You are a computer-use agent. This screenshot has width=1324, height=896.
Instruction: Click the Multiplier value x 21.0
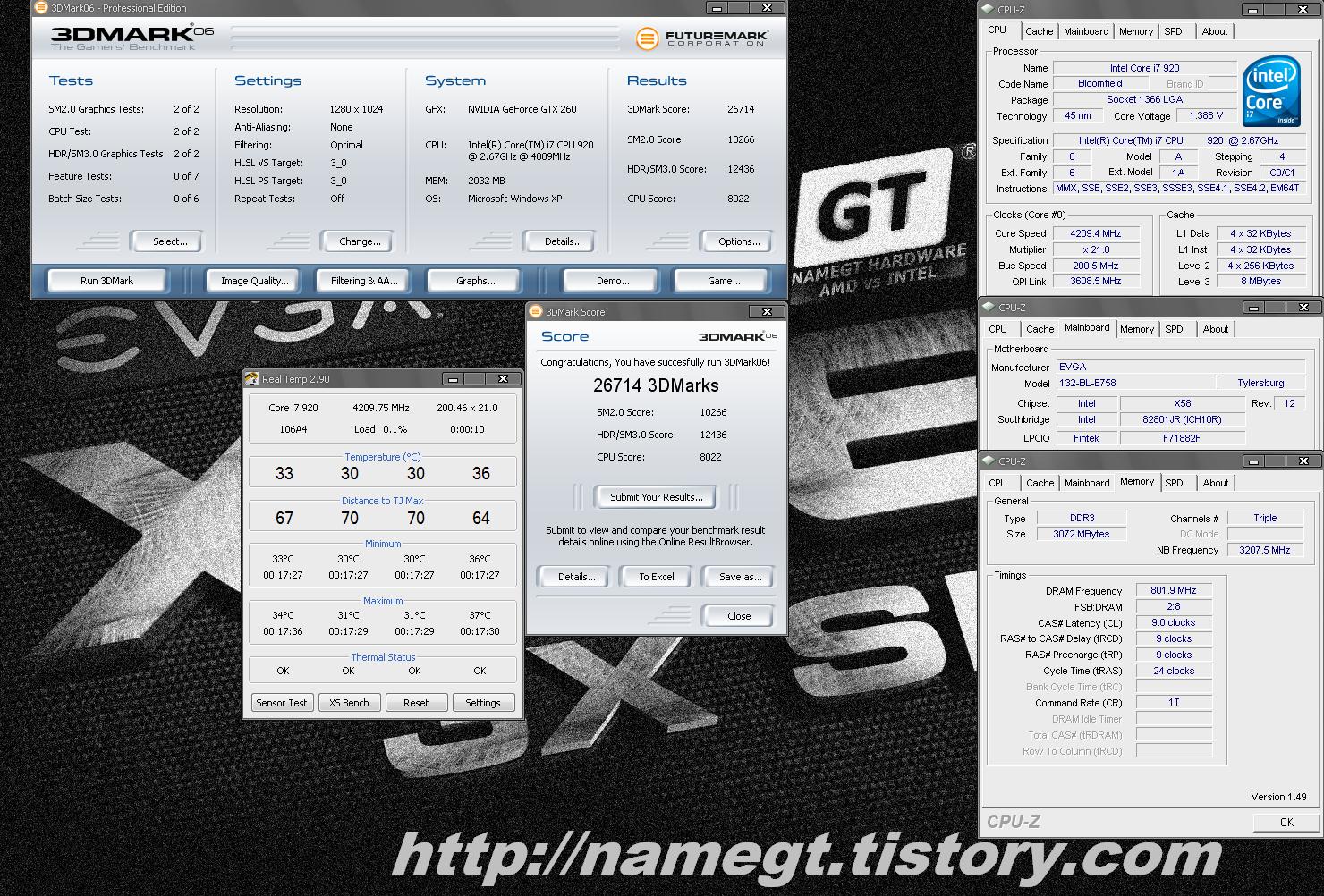(x=1096, y=249)
